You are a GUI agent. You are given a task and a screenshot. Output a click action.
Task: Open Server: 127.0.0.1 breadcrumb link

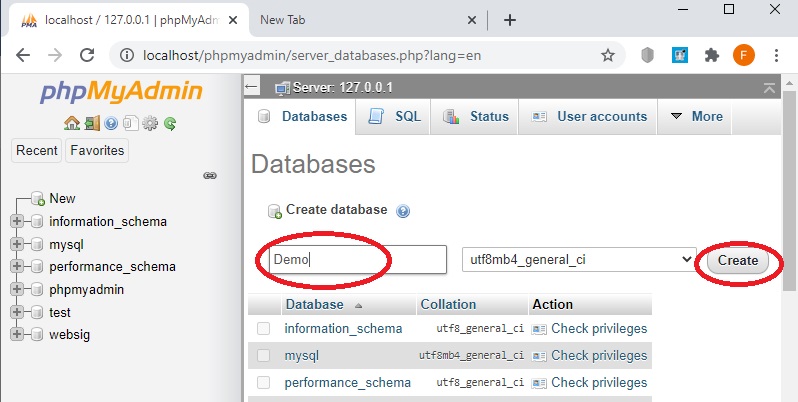[x=343, y=88]
